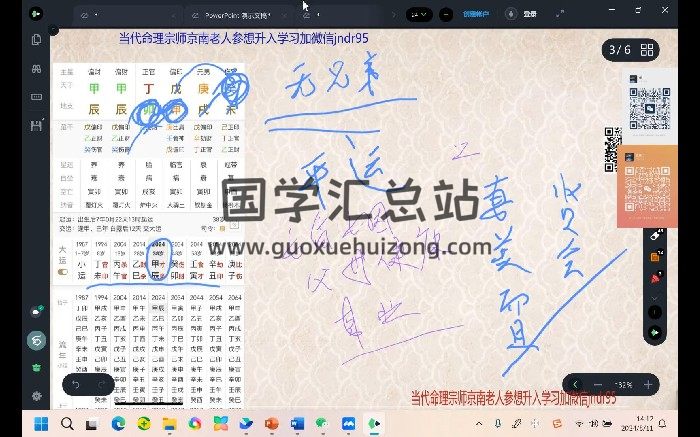Open Microsoft Edge from taskbar

pos(118,423)
